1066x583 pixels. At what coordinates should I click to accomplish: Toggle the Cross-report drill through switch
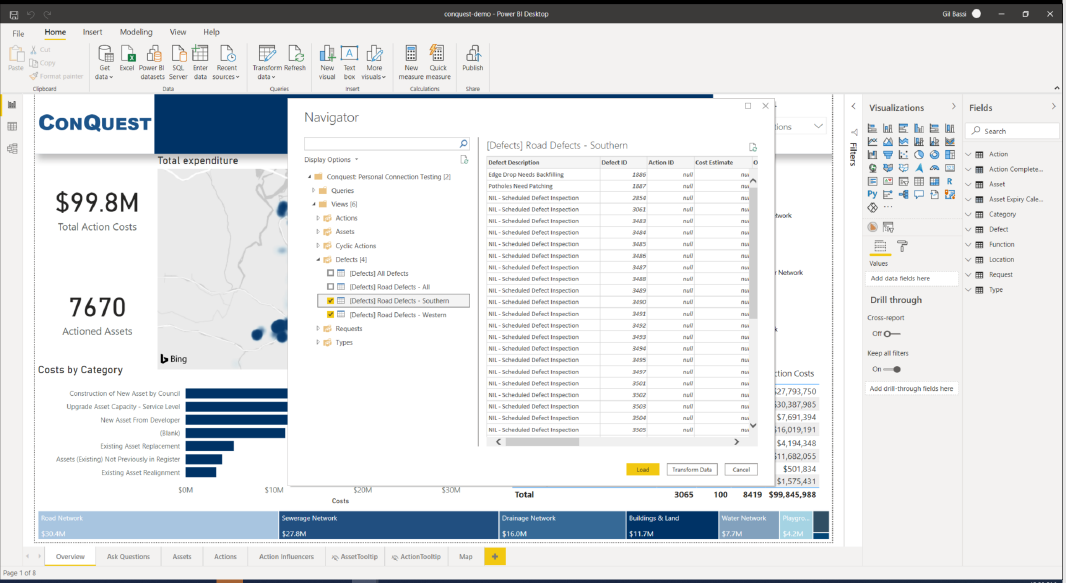tap(892, 334)
